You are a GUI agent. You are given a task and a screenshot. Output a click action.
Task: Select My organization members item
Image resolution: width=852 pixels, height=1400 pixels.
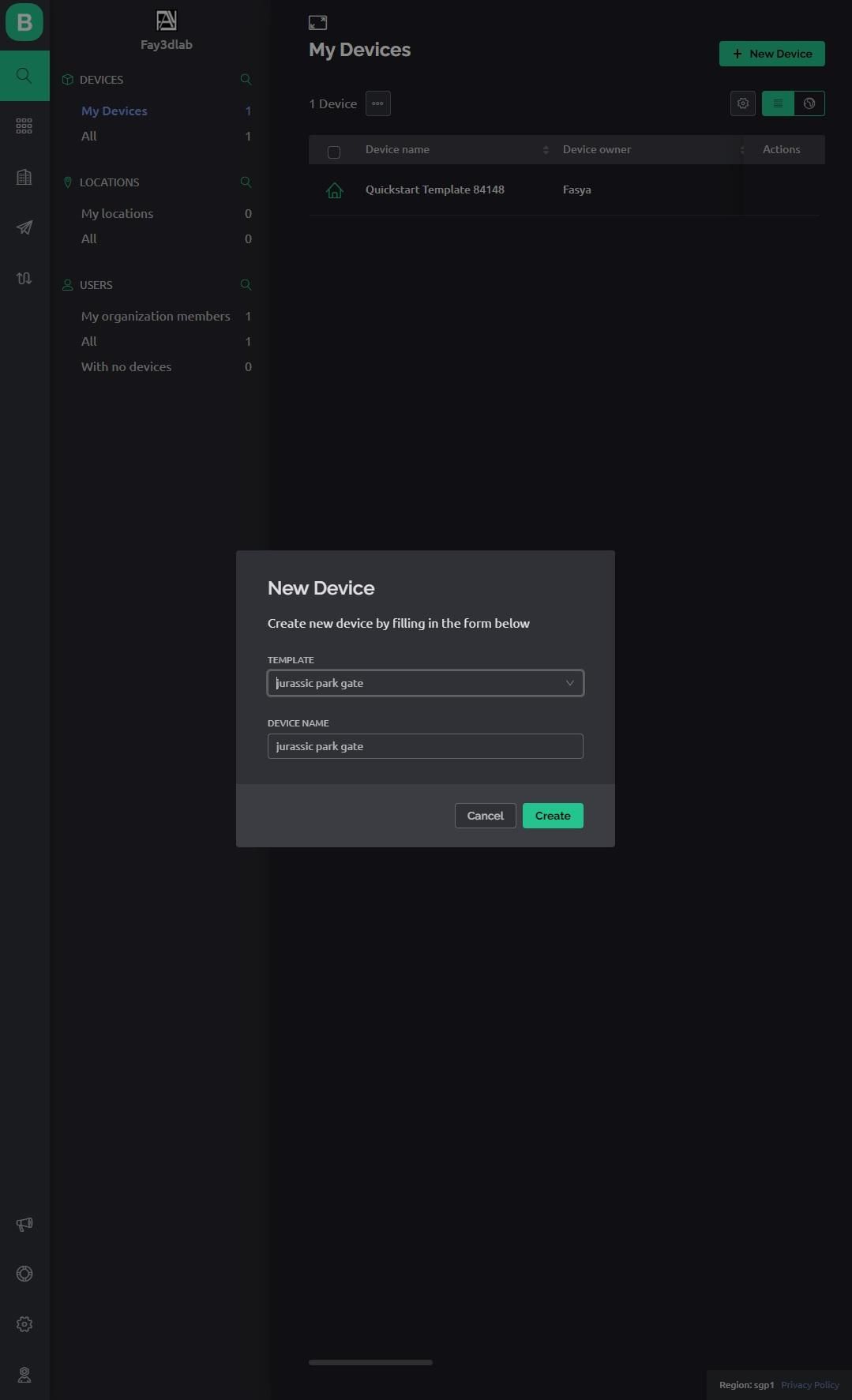156,316
